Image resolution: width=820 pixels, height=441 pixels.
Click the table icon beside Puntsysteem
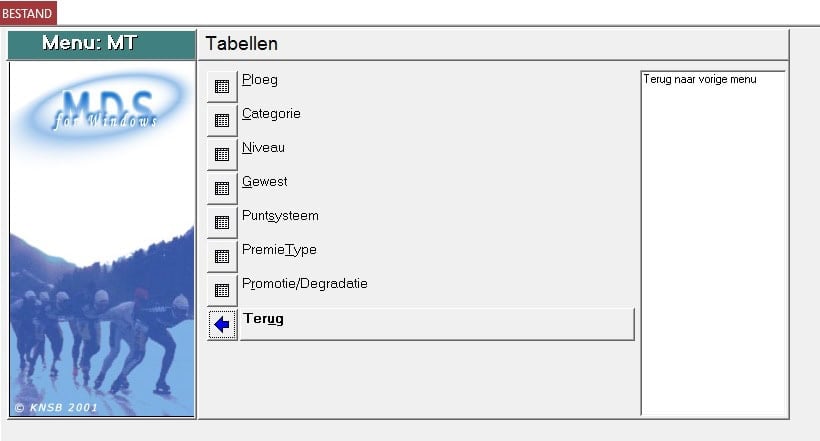(x=222, y=222)
